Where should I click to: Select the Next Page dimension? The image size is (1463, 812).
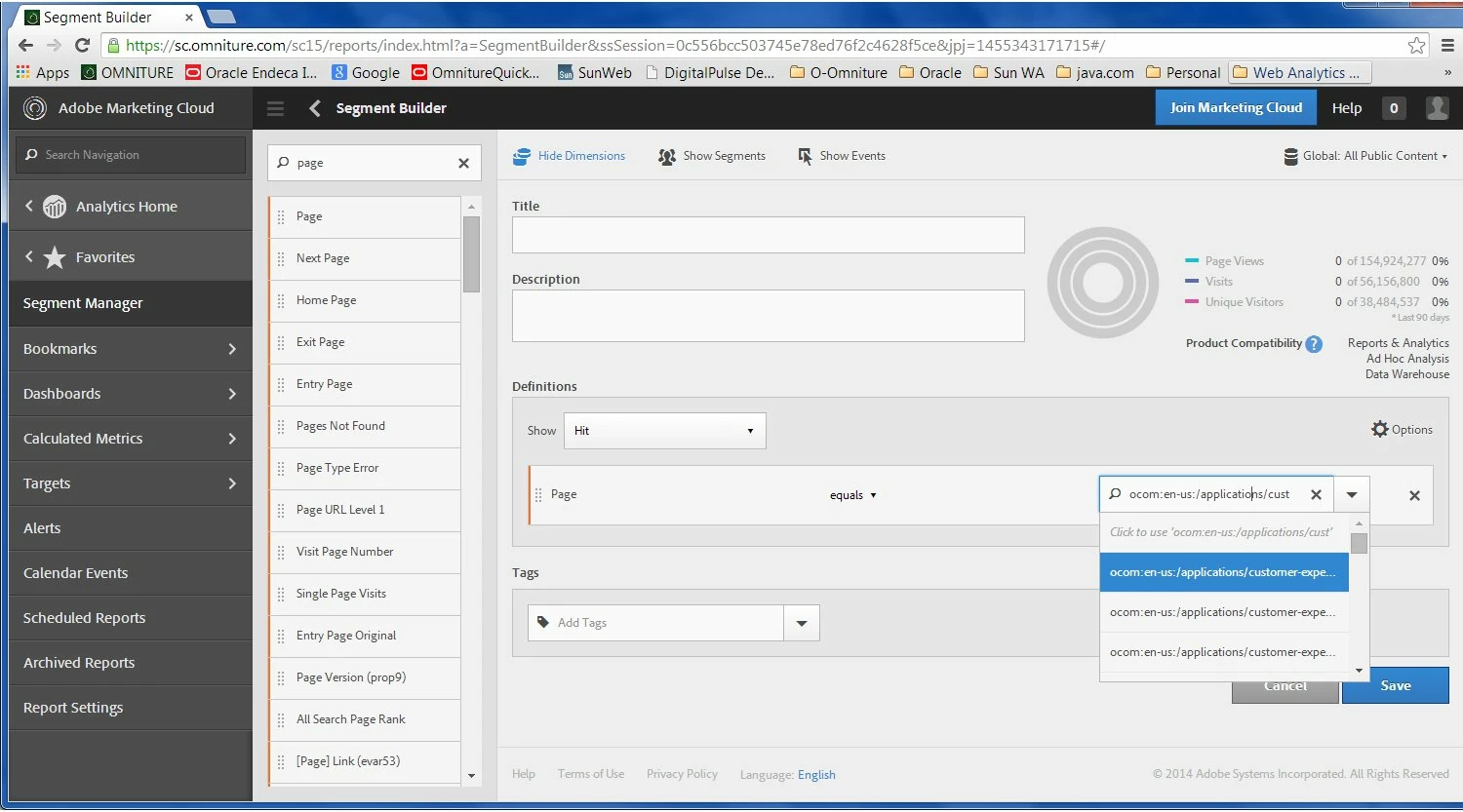(x=364, y=258)
